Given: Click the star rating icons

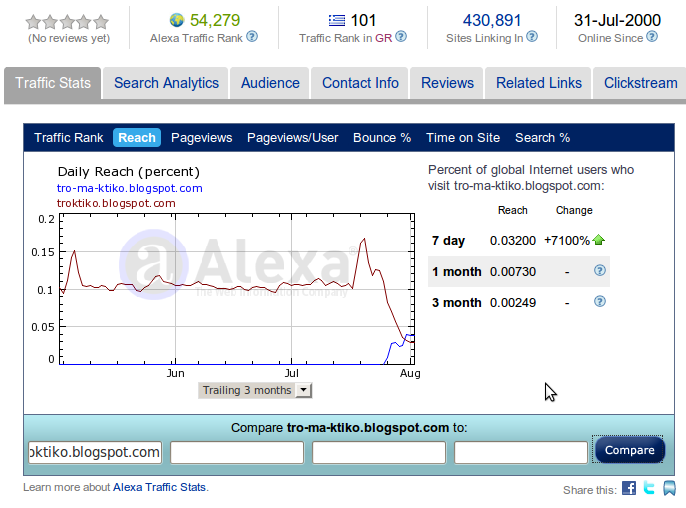Looking at the screenshot, I should 67,22.
